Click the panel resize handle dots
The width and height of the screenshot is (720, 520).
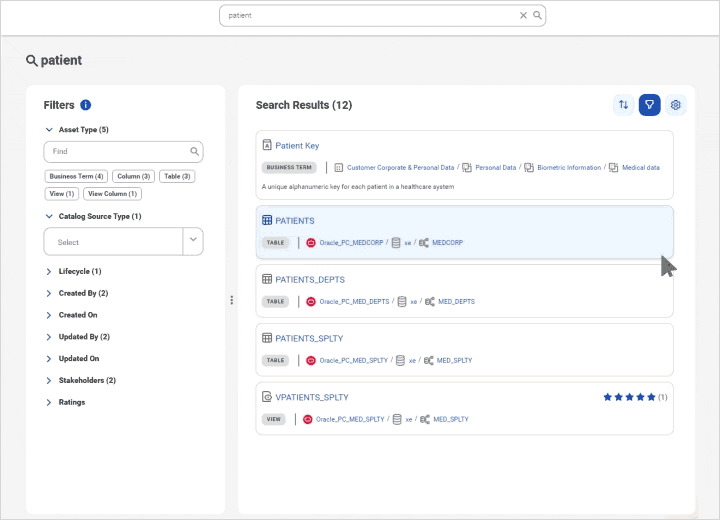click(232, 299)
